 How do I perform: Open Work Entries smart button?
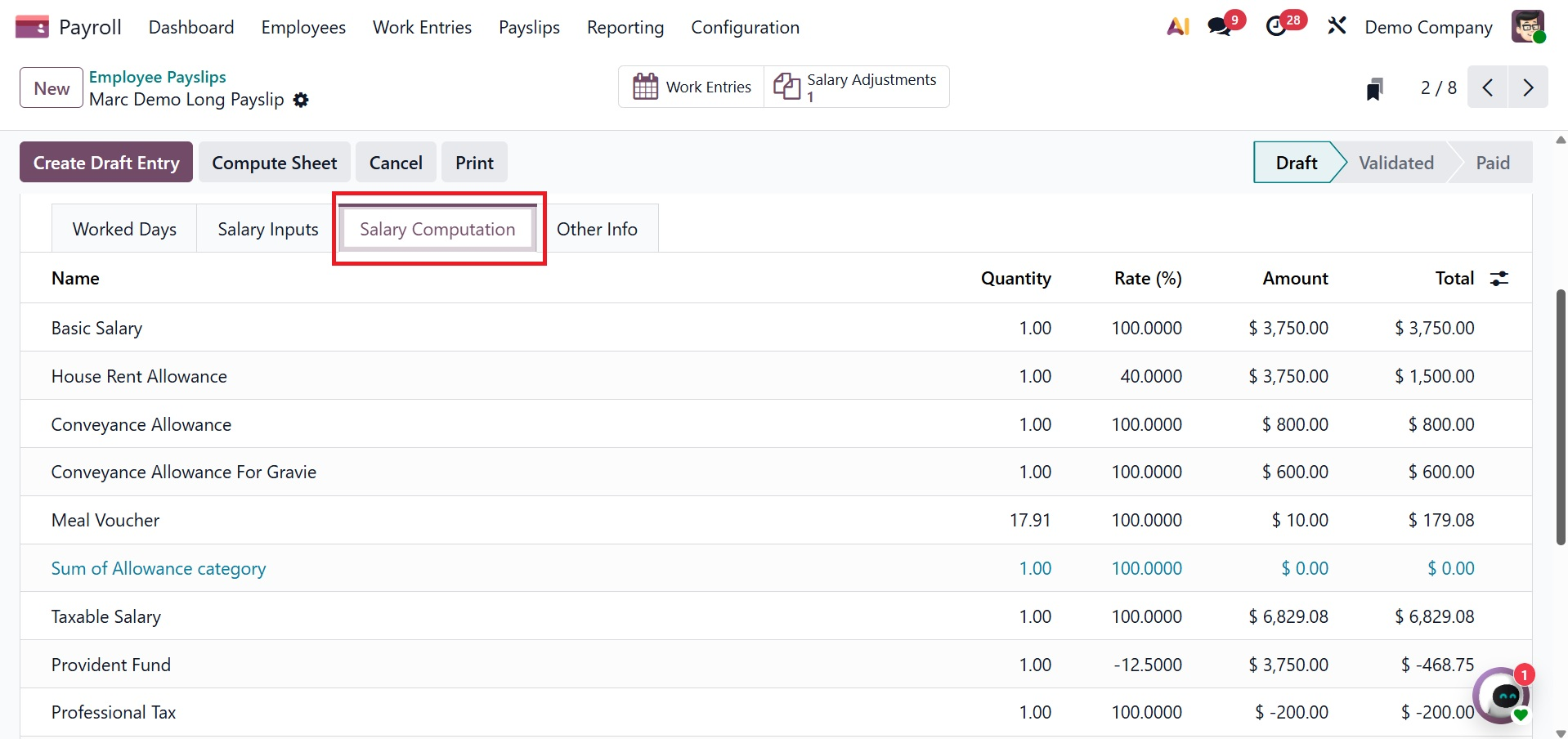pos(692,87)
